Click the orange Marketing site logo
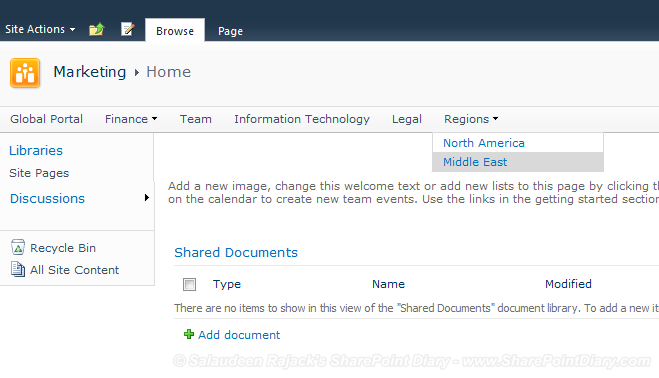 coord(25,73)
